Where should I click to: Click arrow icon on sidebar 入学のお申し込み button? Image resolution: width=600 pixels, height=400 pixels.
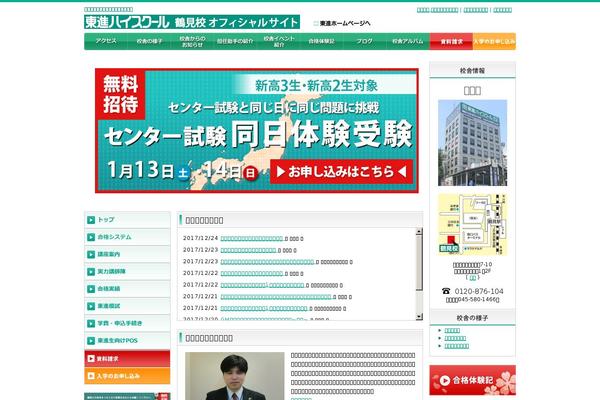pos(91,376)
